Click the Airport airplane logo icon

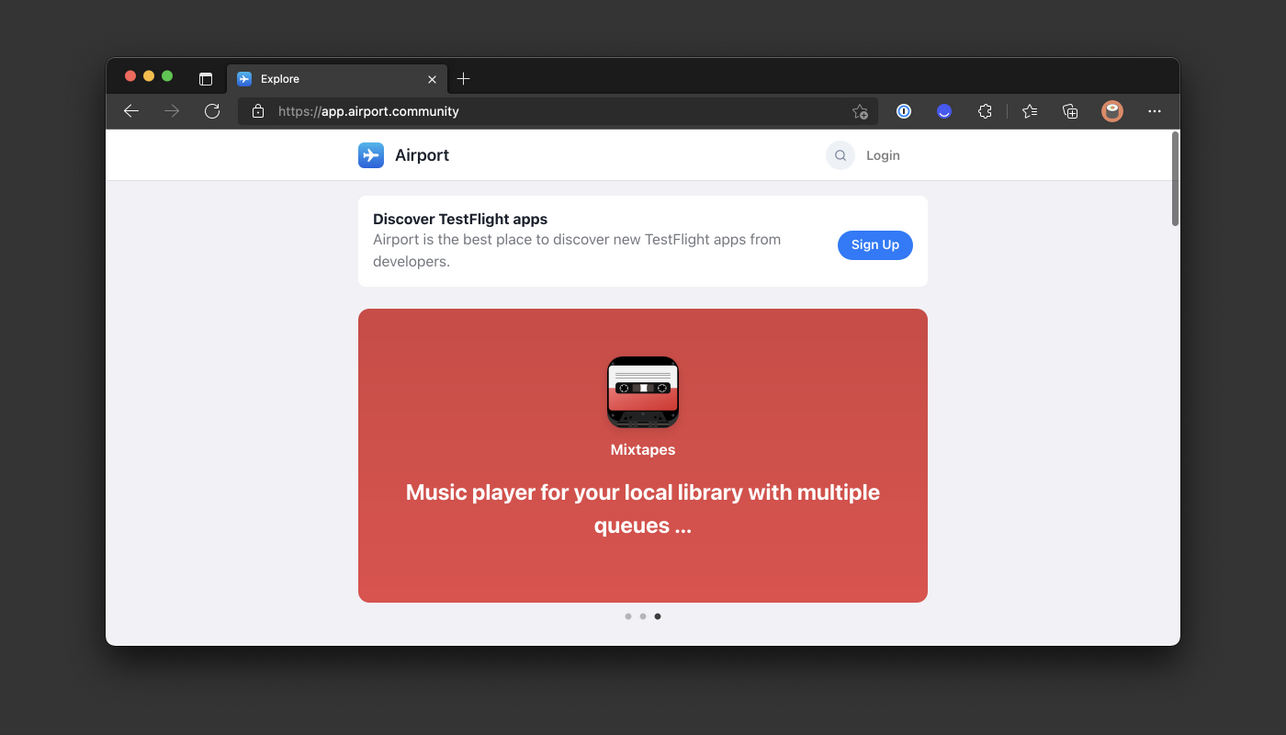pyautogui.click(x=371, y=155)
